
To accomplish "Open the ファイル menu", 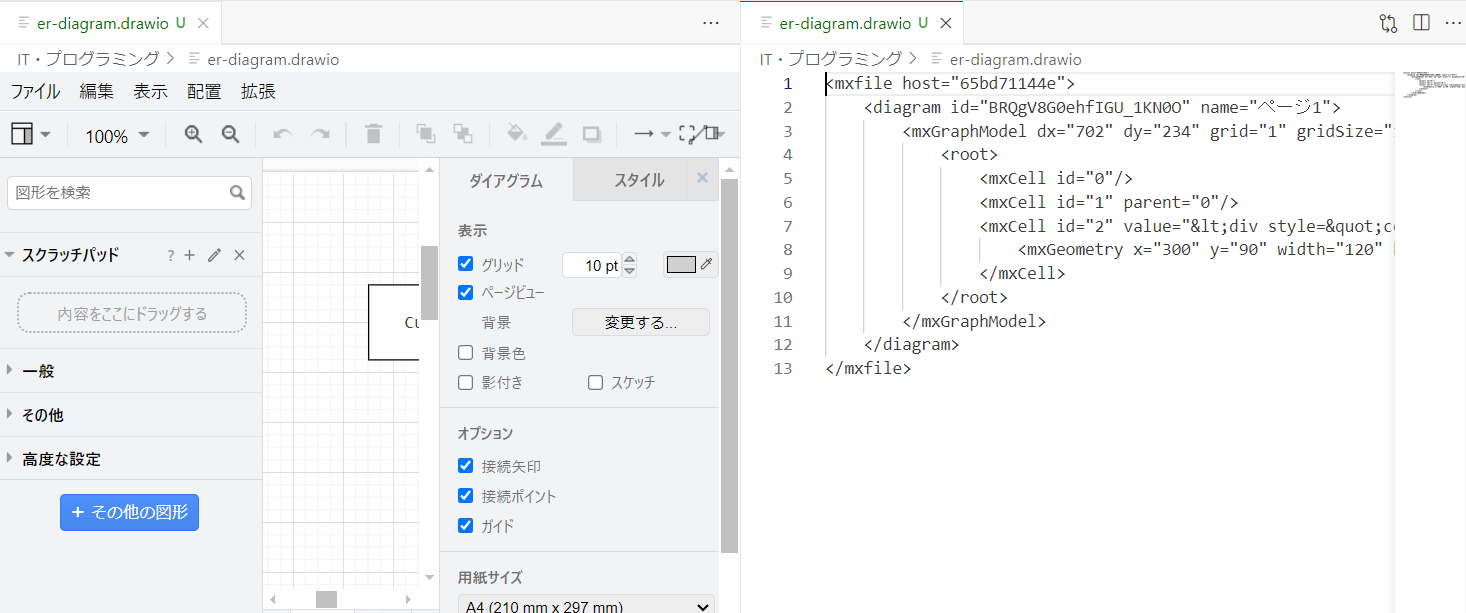I will tap(35, 91).
